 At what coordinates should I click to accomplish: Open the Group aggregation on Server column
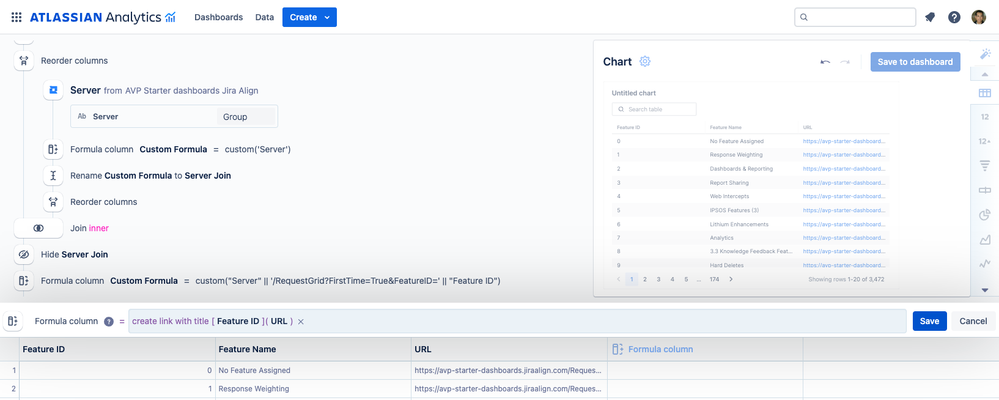coord(246,117)
